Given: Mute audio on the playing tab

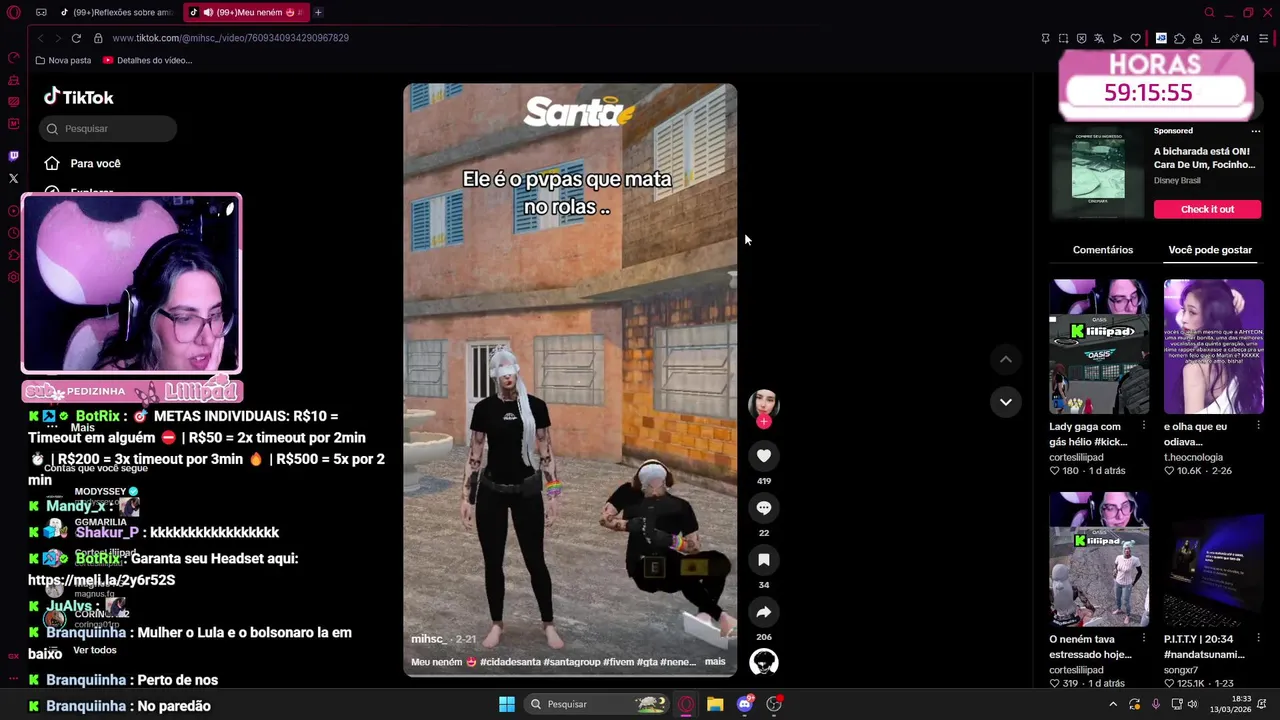Looking at the screenshot, I should coord(207,12).
